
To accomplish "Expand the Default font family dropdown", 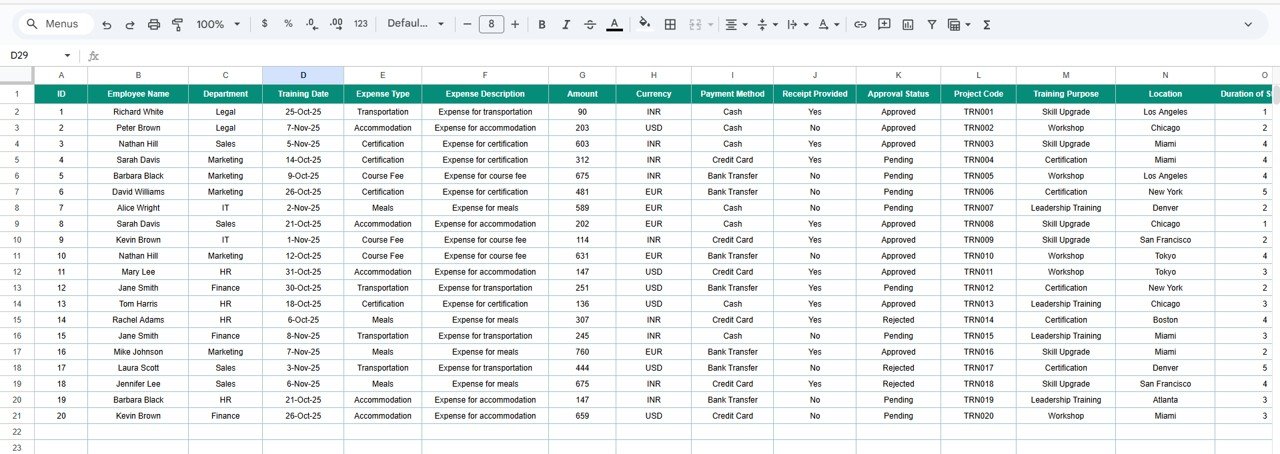I will tap(415, 24).
